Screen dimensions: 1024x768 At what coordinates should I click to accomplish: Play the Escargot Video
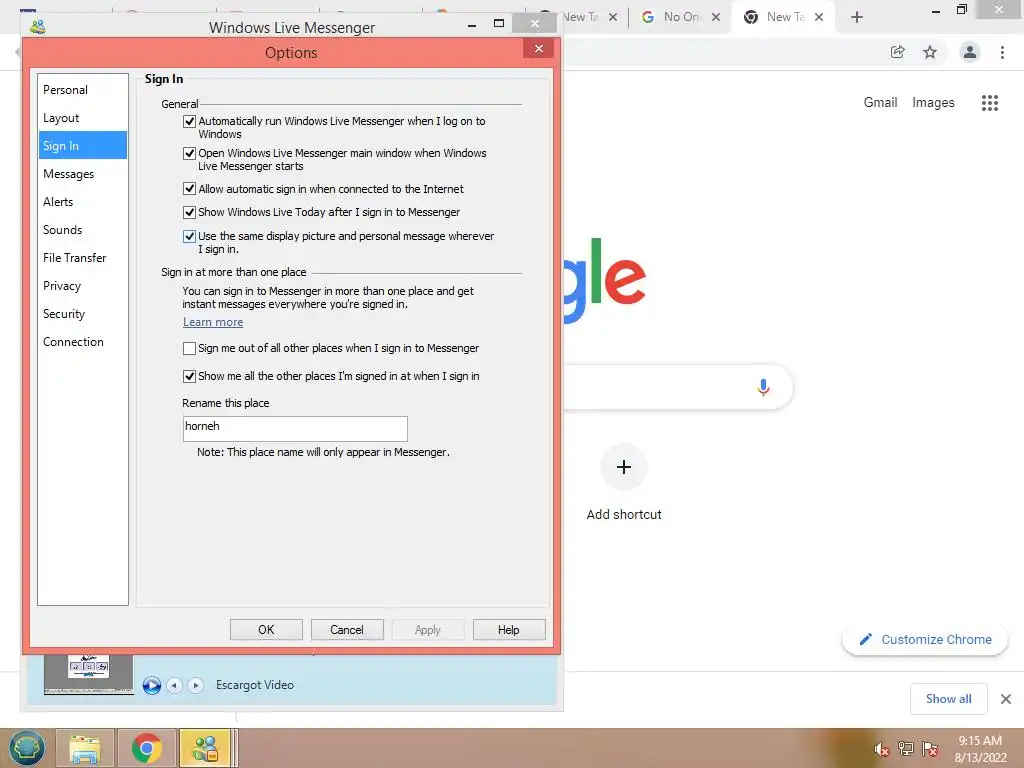tap(152, 685)
